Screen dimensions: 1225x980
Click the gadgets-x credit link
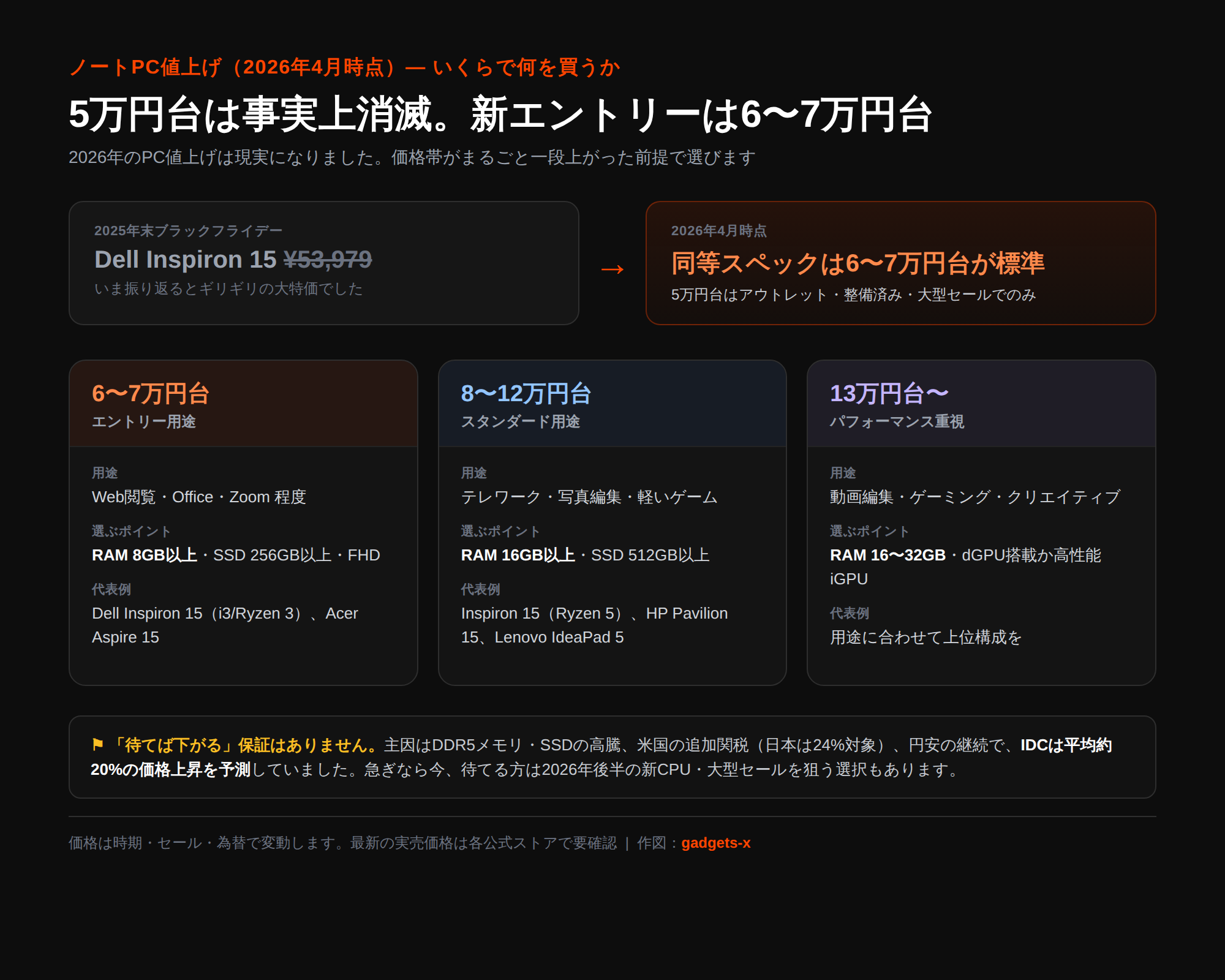(x=715, y=843)
